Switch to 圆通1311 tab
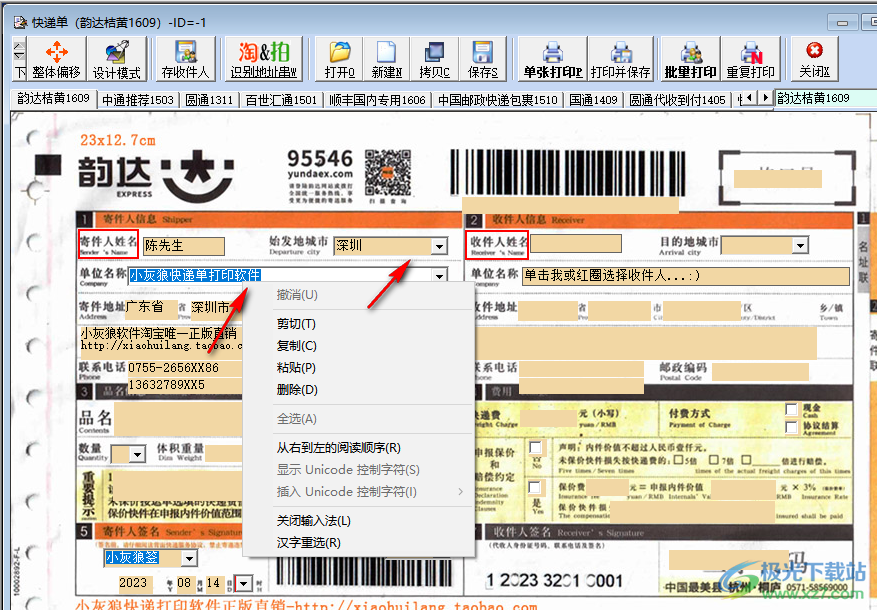Image resolution: width=877 pixels, height=610 pixels. point(209,100)
